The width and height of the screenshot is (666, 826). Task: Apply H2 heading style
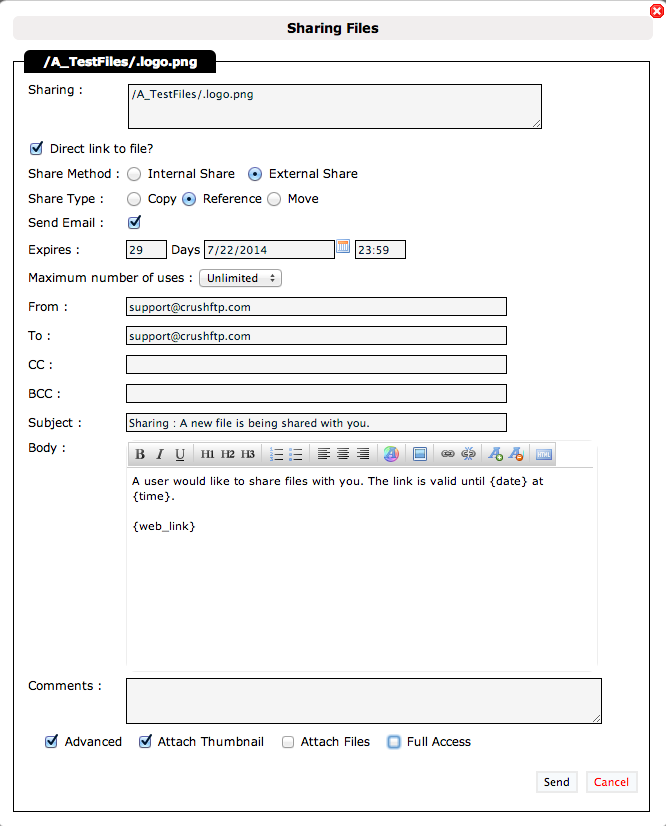[x=227, y=454]
